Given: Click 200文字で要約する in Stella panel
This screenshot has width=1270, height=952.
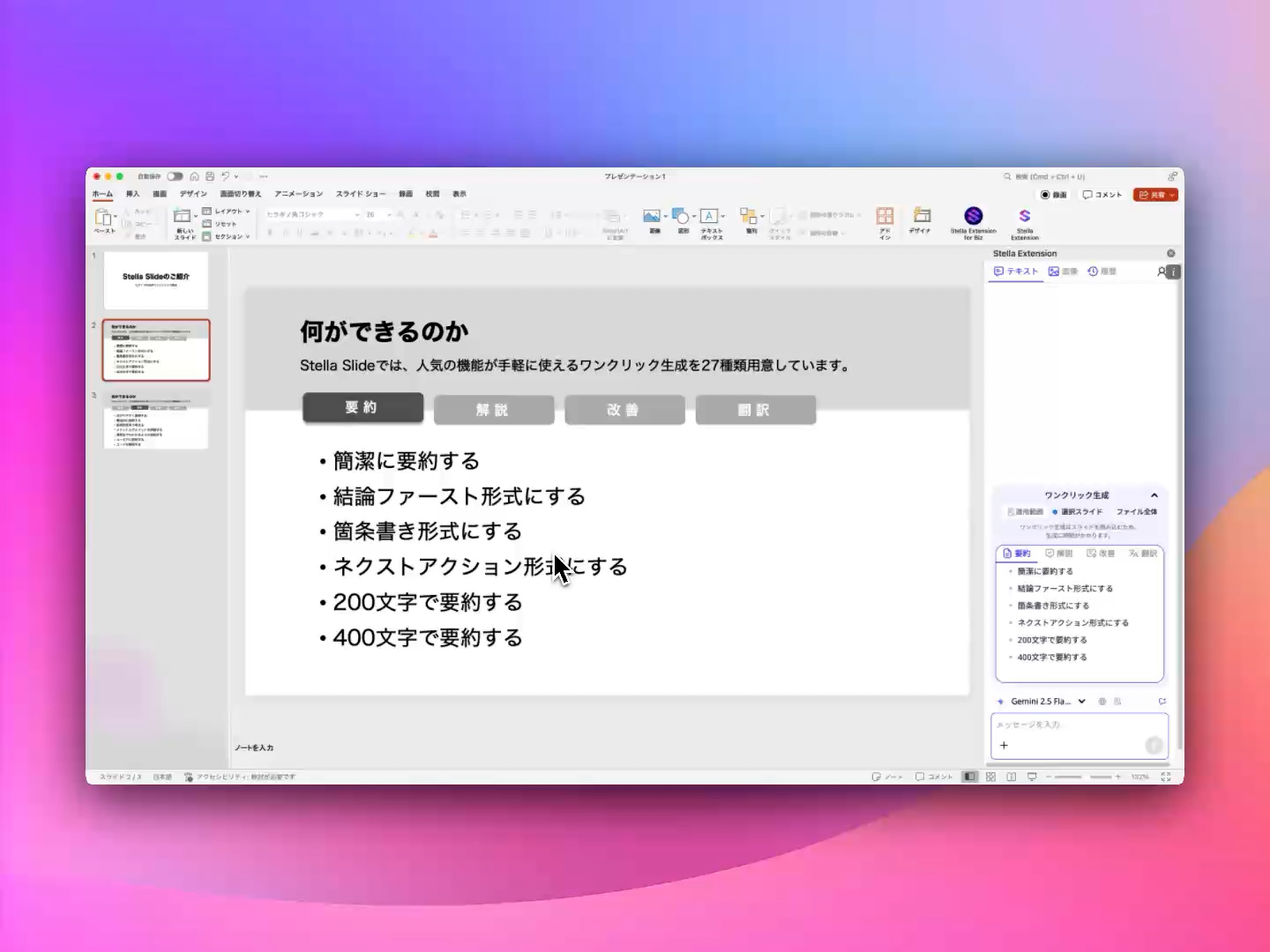Looking at the screenshot, I should click(1052, 640).
